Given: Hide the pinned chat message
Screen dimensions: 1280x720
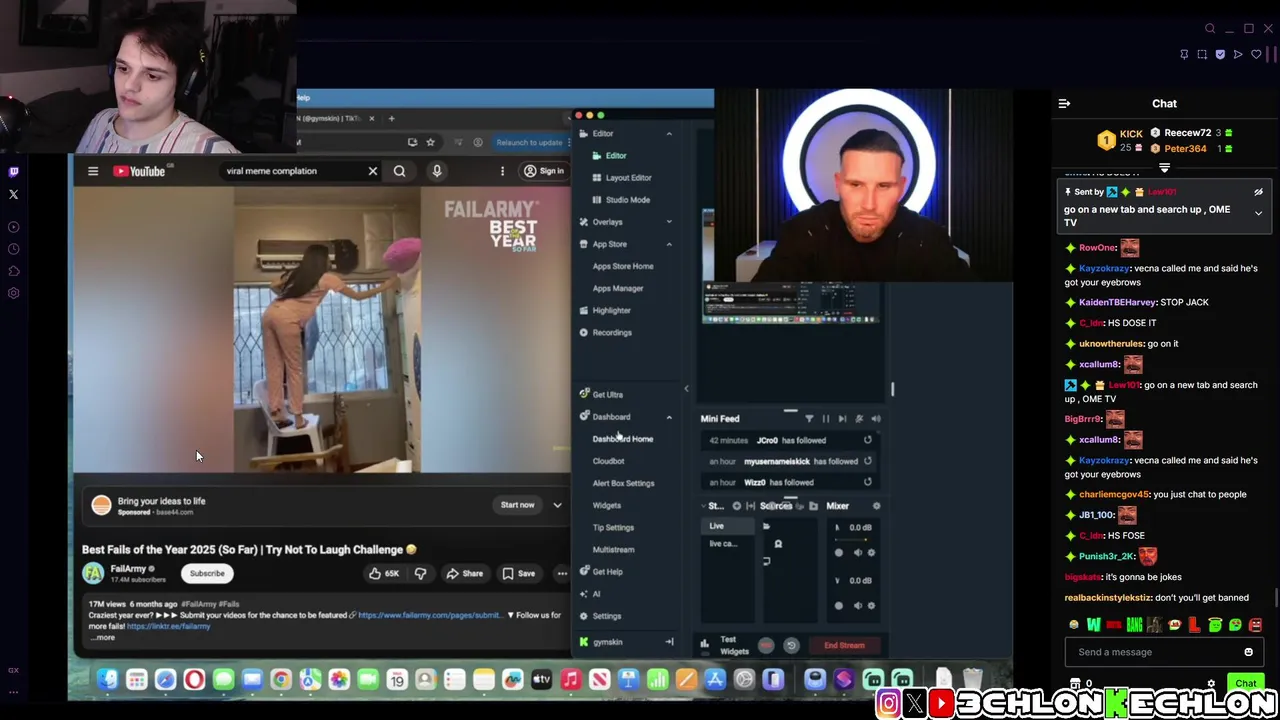Looking at the screenshot, I should click(1258, 192).
